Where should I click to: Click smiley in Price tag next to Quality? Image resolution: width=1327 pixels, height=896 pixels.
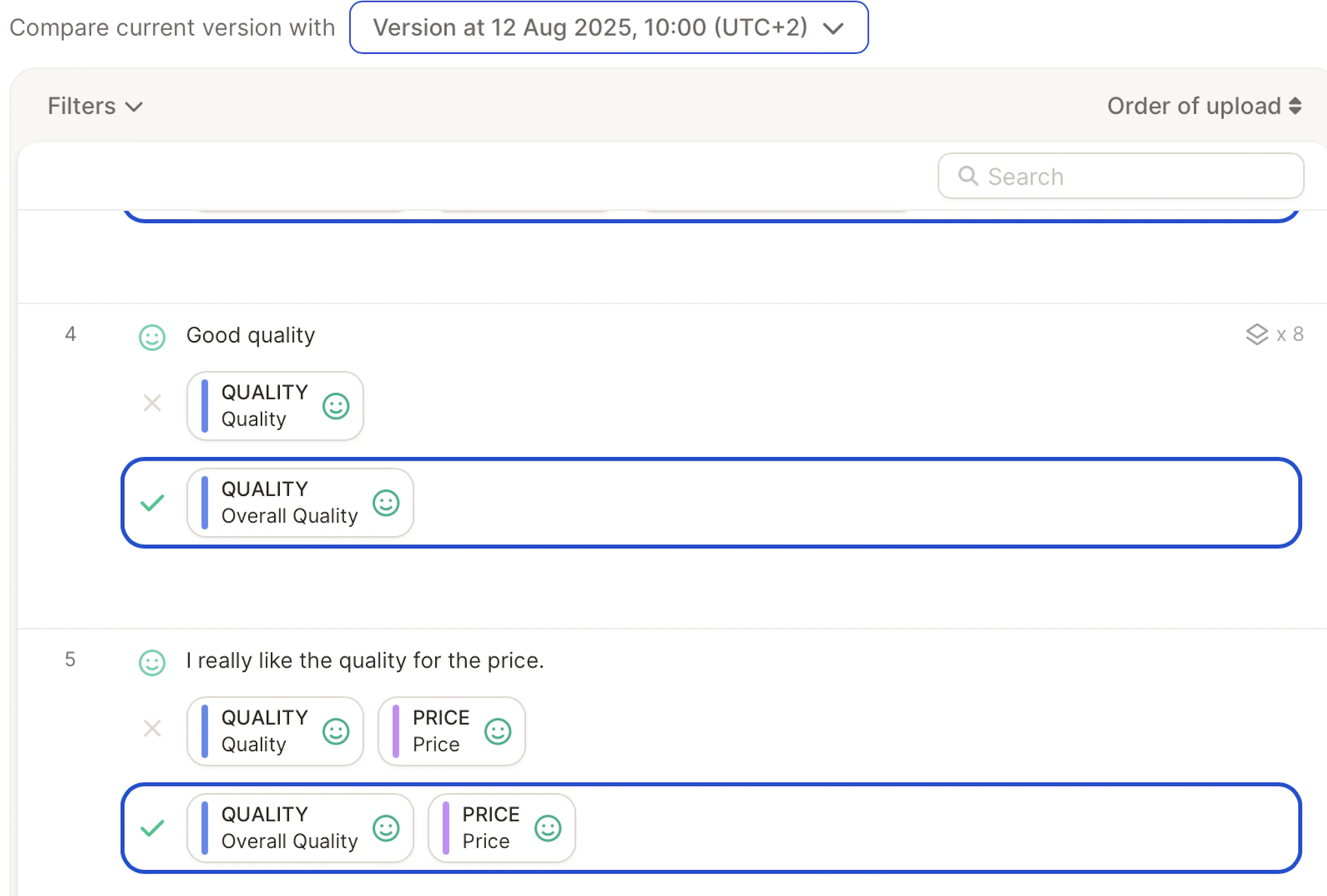coord(498,732)
